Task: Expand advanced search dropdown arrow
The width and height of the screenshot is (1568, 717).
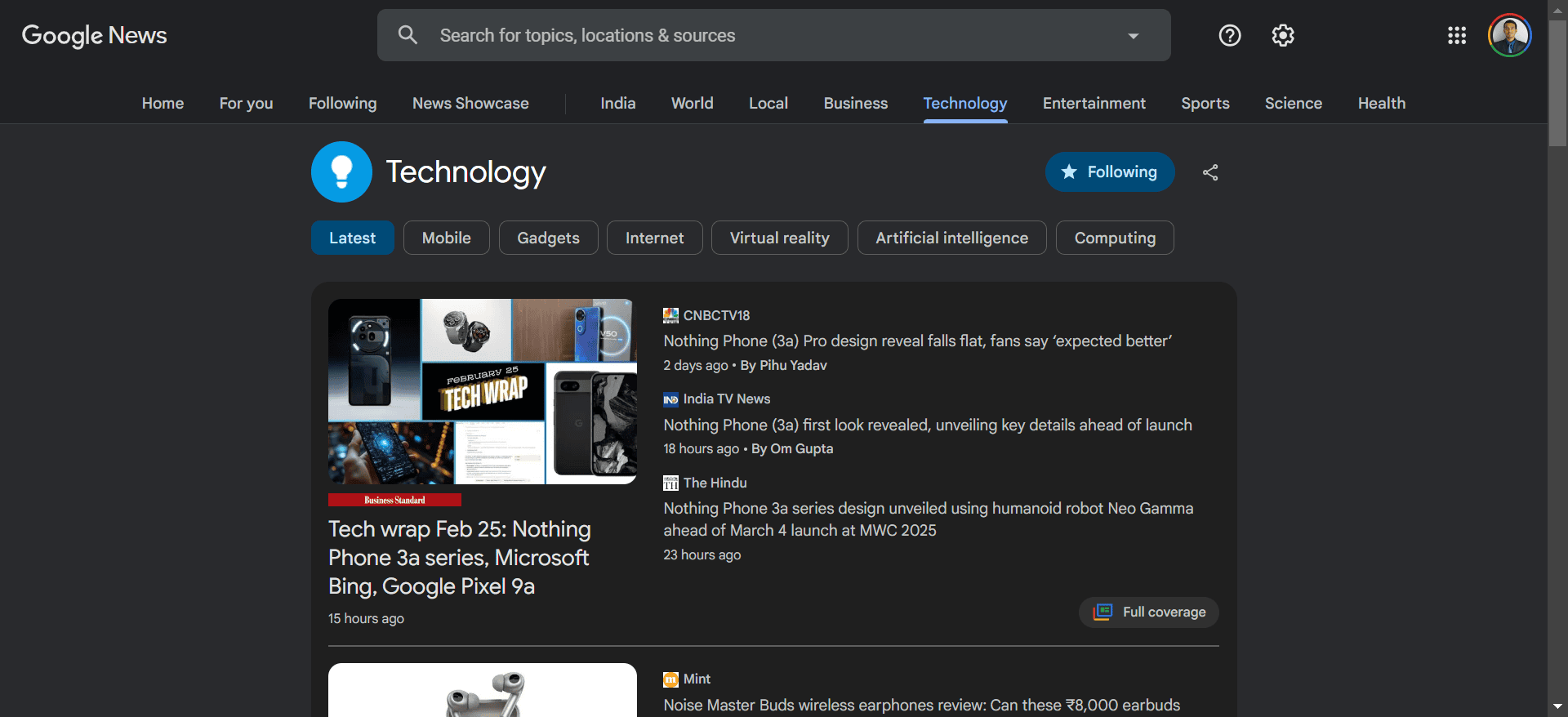Action: pos(1133,35)
